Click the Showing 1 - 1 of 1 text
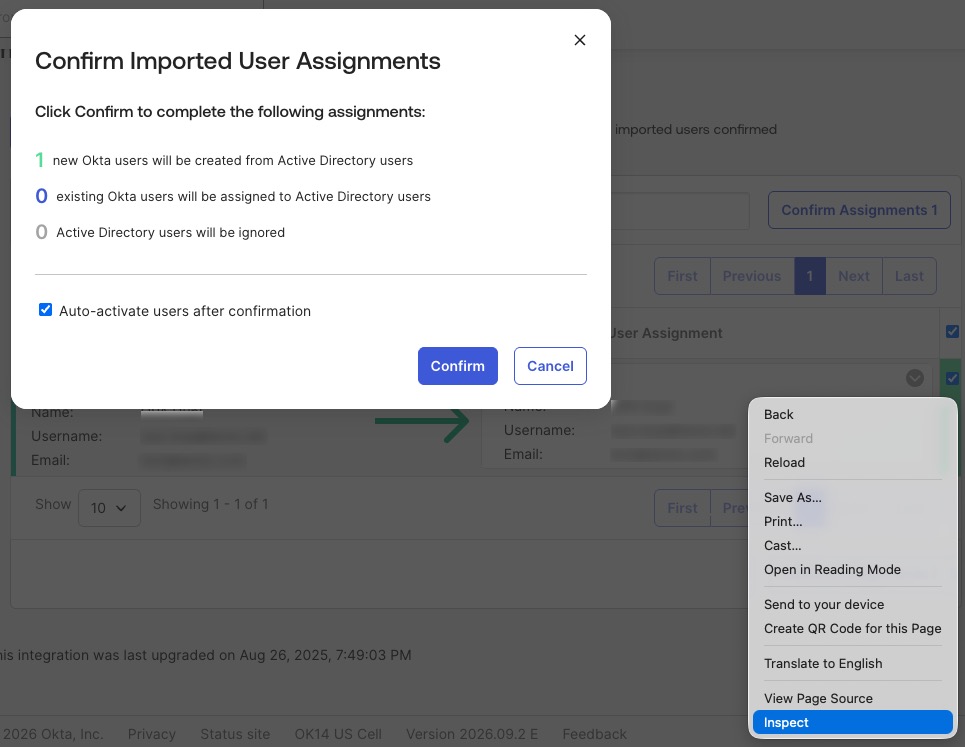 pos(210,505)
